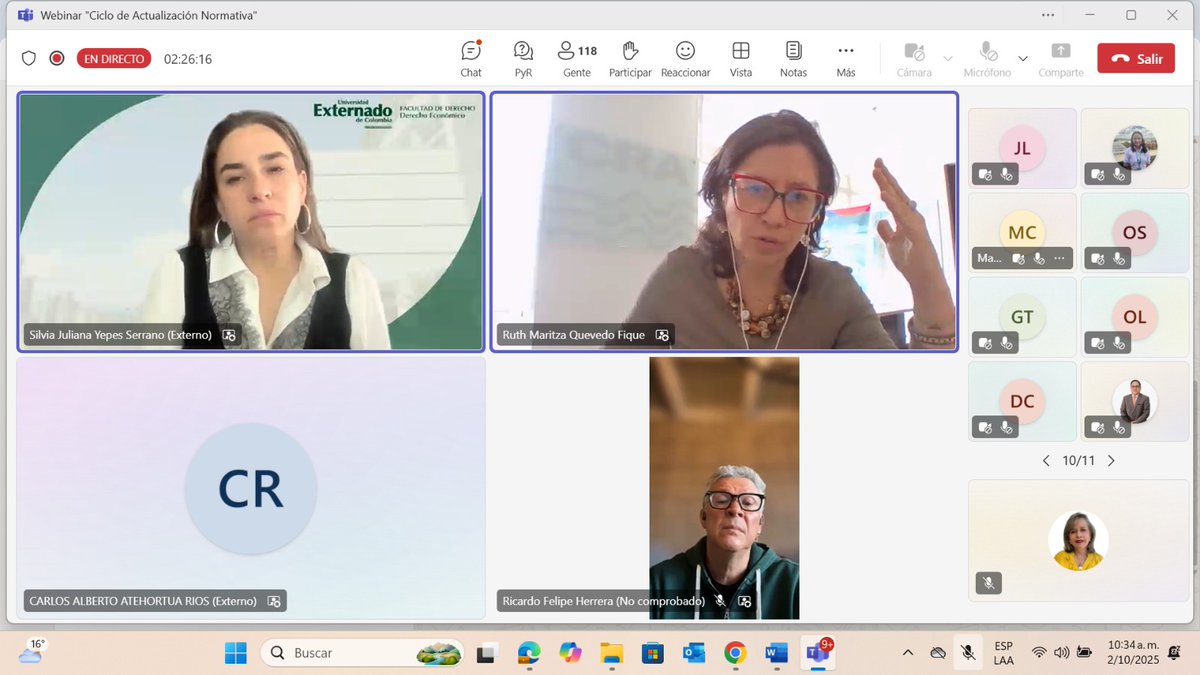1200x675 pixels.
Task: Click screen share icon beside Ruth's name
Action: click(x=662, y=335)
